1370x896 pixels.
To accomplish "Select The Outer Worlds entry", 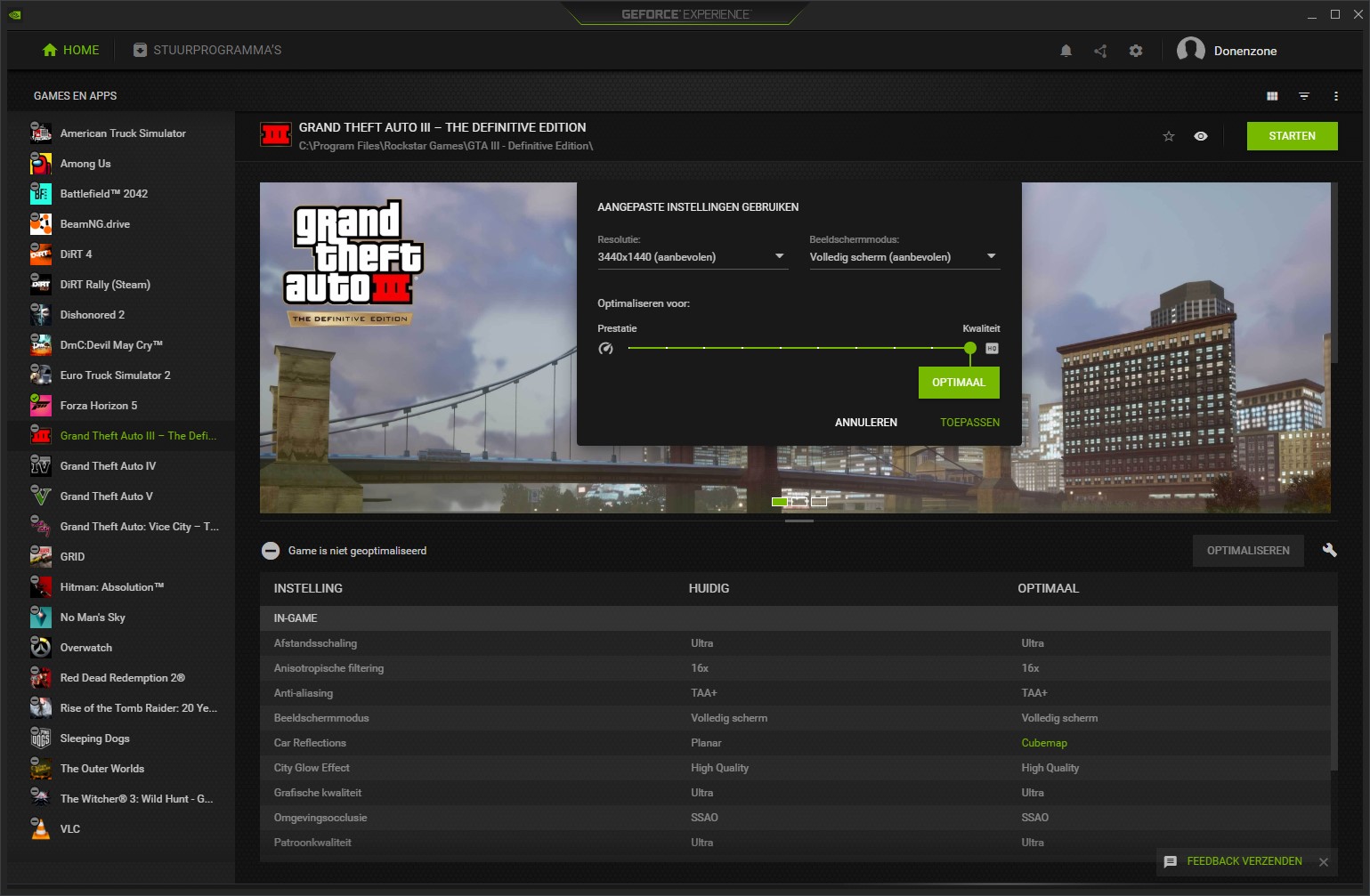I will [x=121, y=769].
